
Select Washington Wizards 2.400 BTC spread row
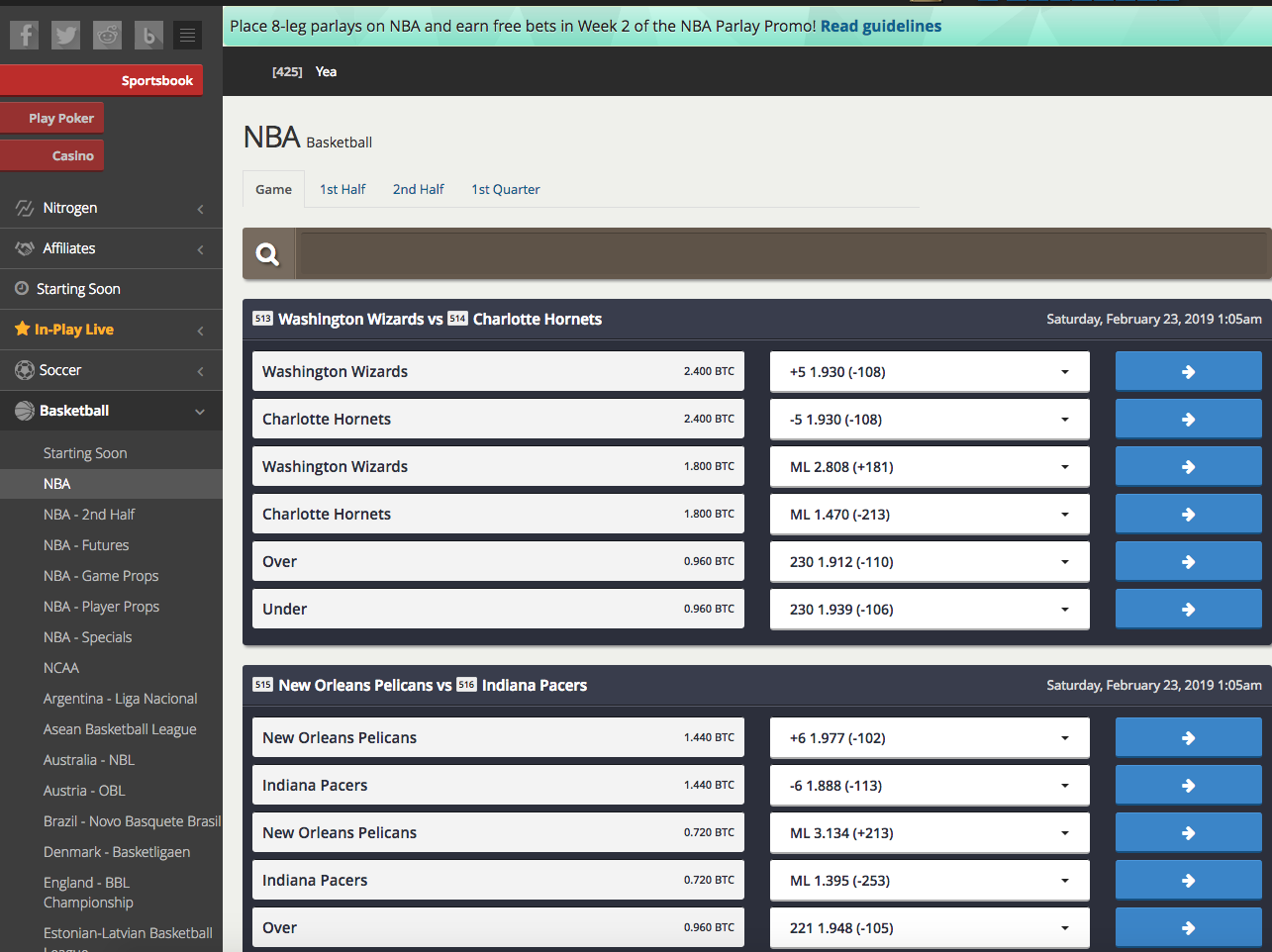[x=498, y=372]
